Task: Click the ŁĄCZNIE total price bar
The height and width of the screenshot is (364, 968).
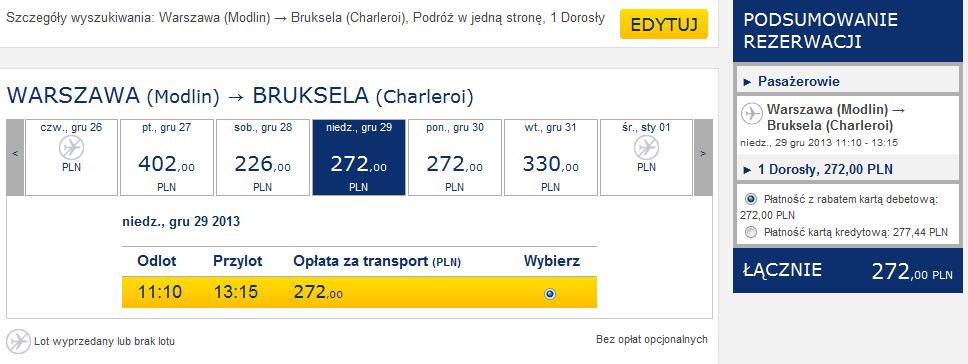Action: click(848, 270)
